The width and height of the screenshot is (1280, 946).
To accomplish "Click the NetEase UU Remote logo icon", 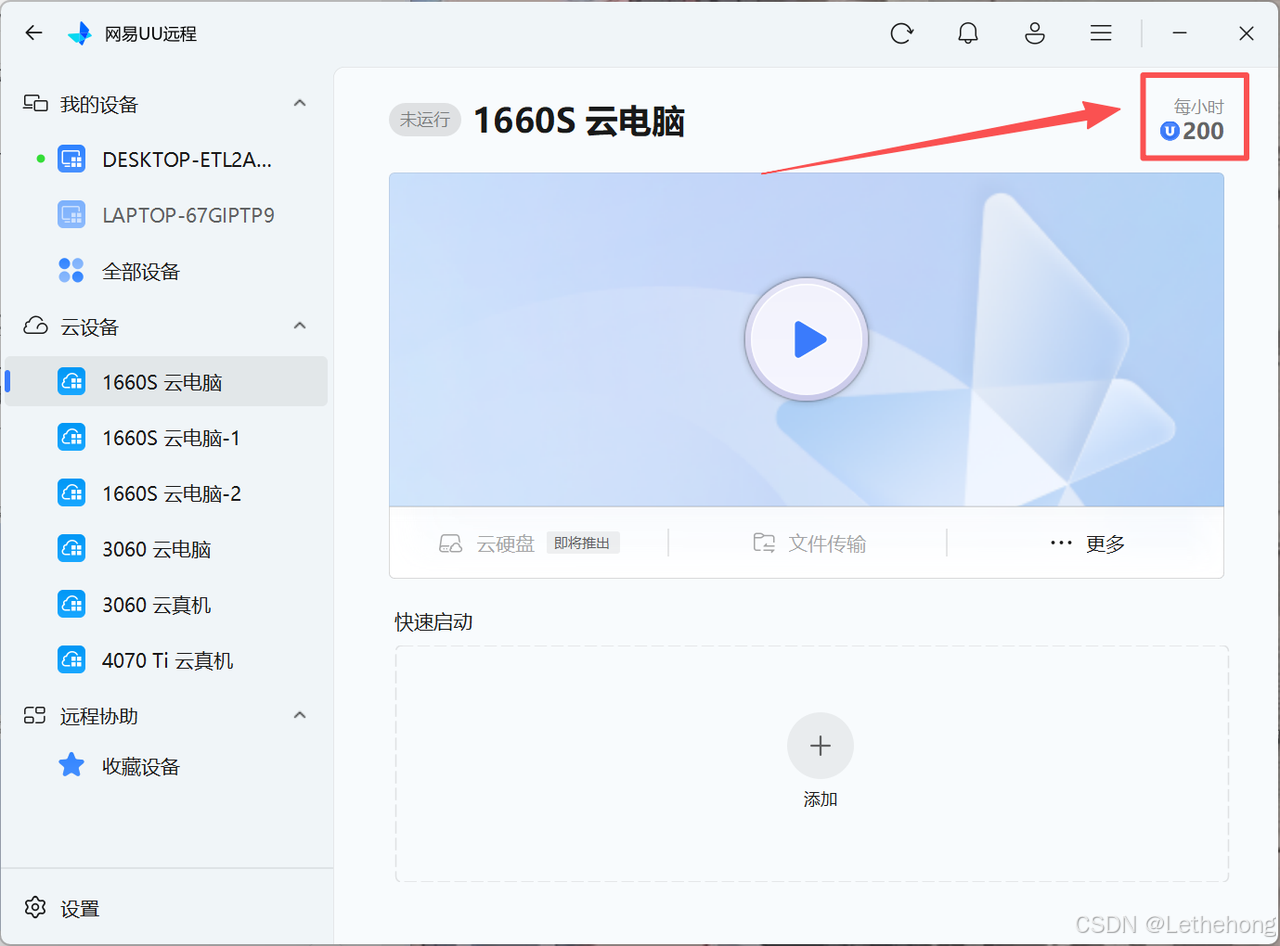I will pos(80,33).
